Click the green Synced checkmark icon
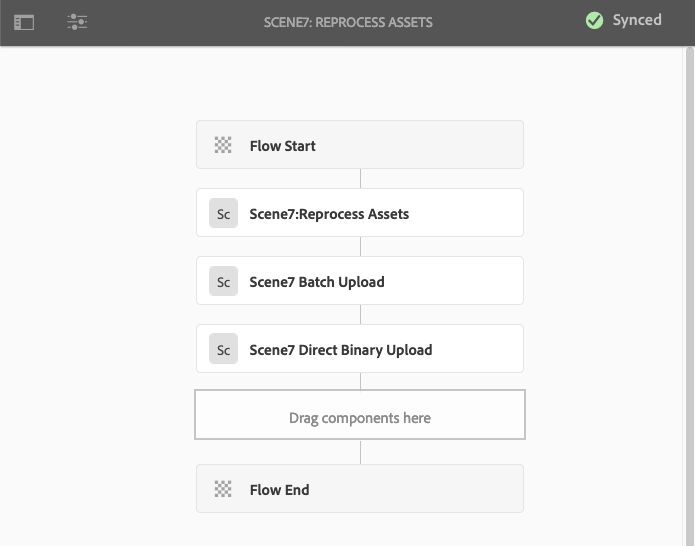This screenshot has height=546, width=695. (x=594, y=21)
